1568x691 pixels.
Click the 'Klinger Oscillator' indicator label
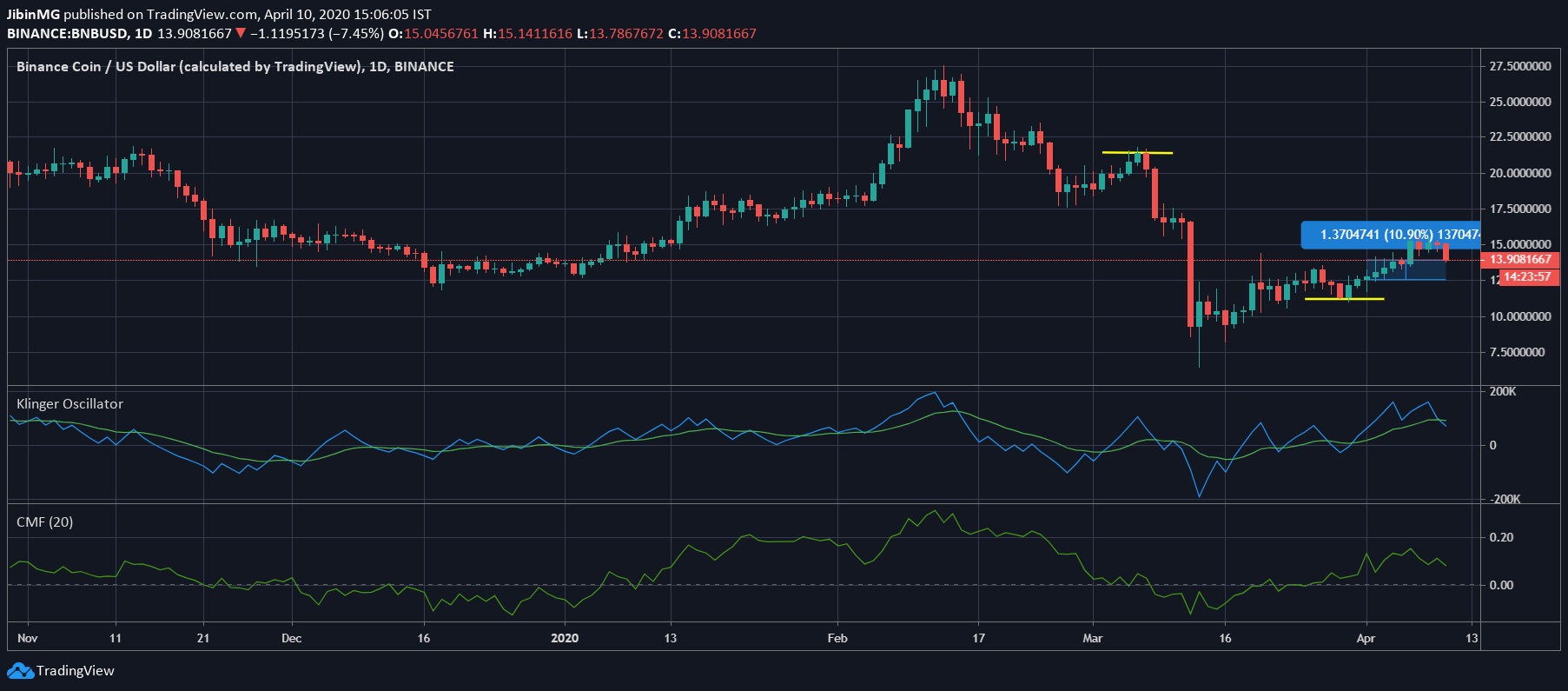point(69,404)
